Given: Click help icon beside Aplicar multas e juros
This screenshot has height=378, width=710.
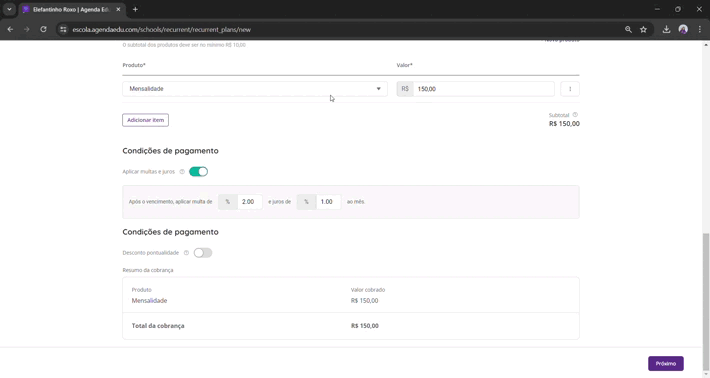Looking at the screenshot, I should pos(182,172).
